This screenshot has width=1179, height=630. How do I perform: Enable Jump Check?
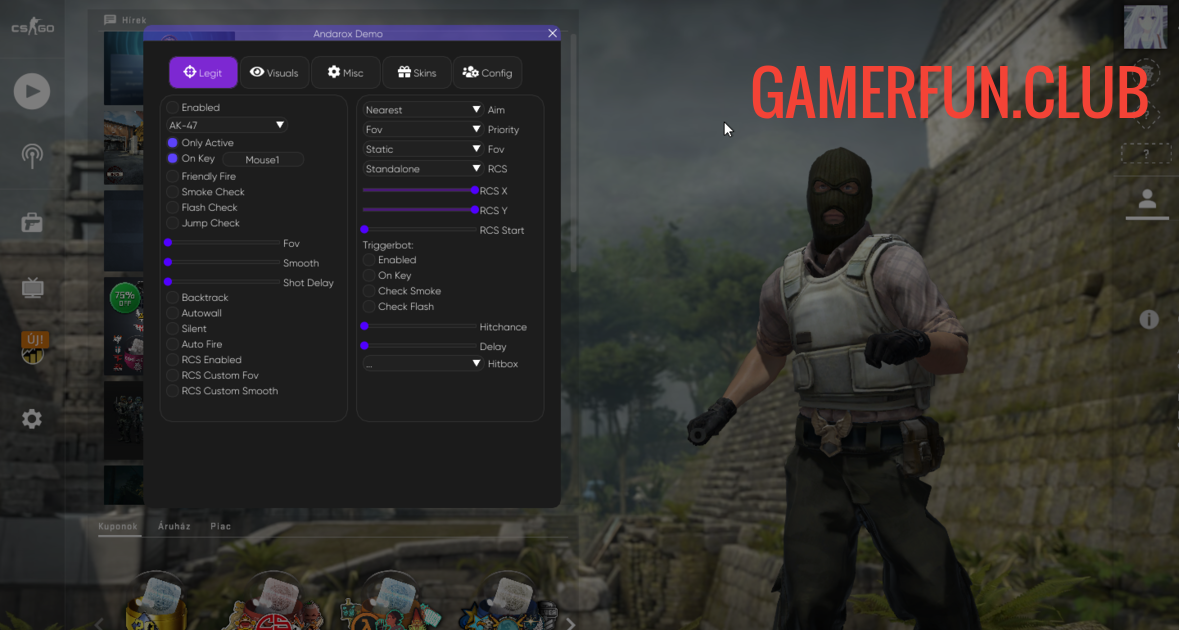click(x=173, y=223)
